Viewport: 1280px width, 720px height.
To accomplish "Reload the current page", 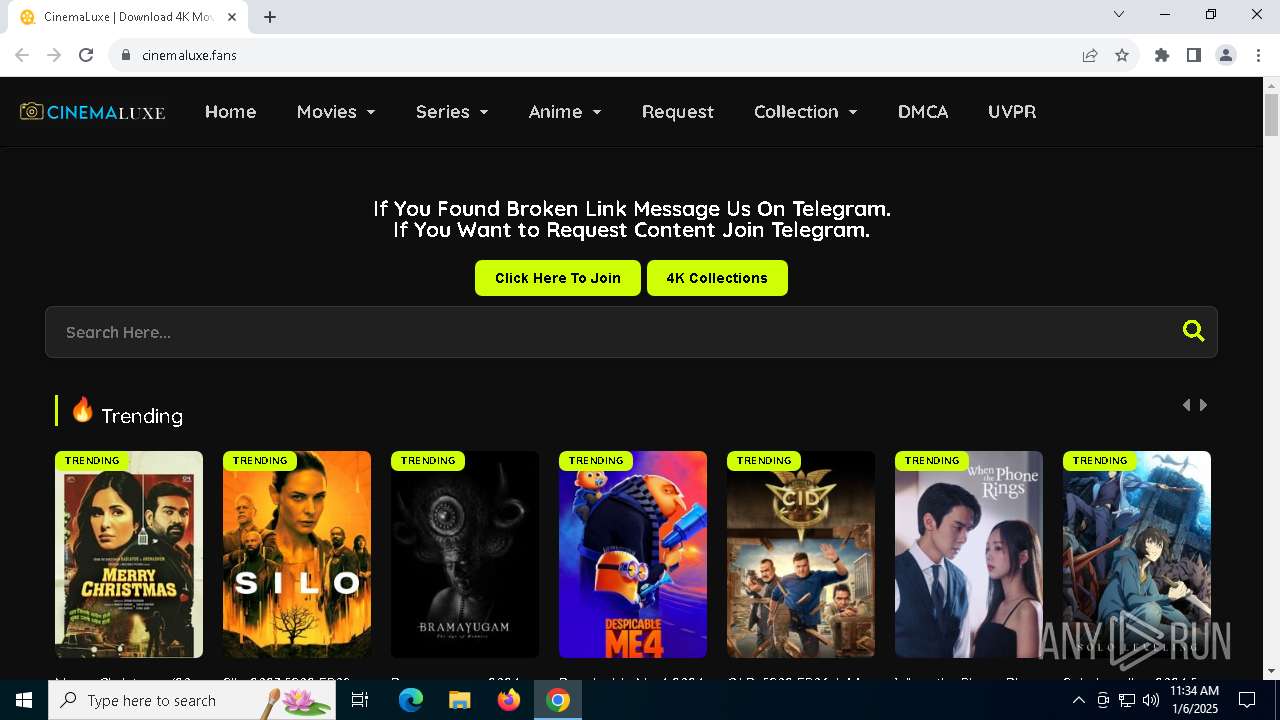I will 86,55.
